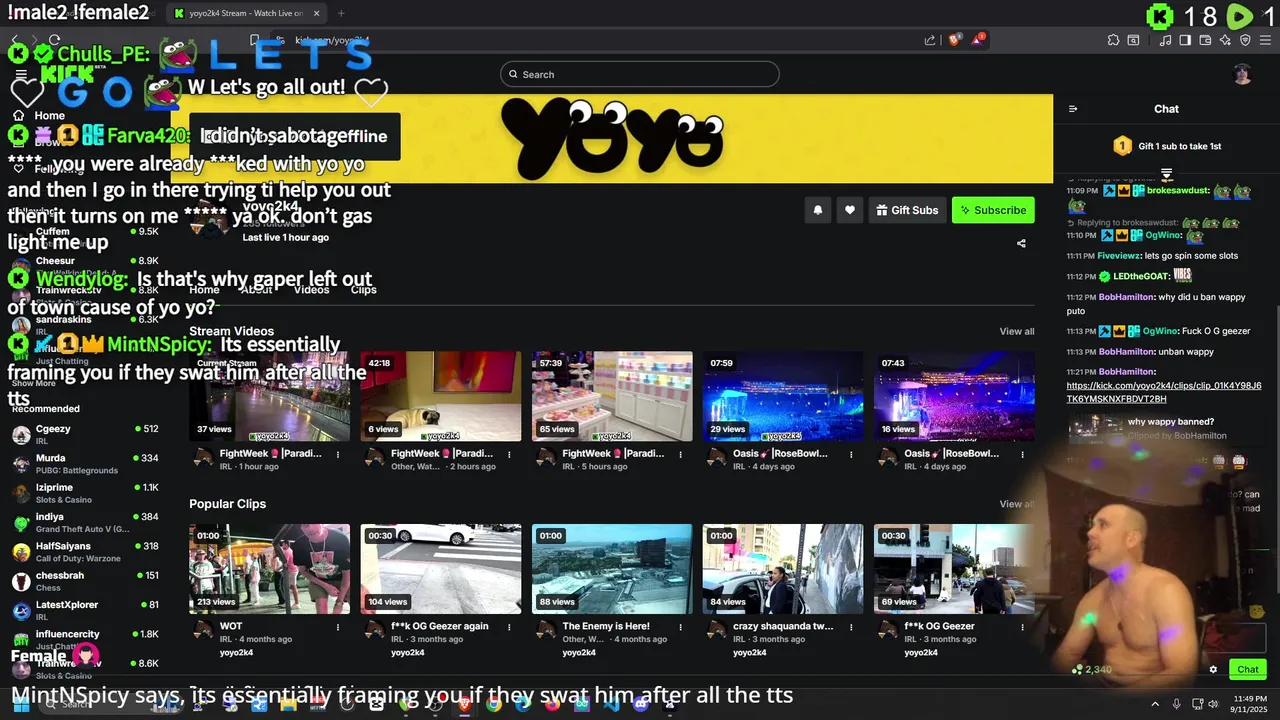Click the green Chat send button
Viewport: 1280px width, 720px height.
pos(1248,670)
